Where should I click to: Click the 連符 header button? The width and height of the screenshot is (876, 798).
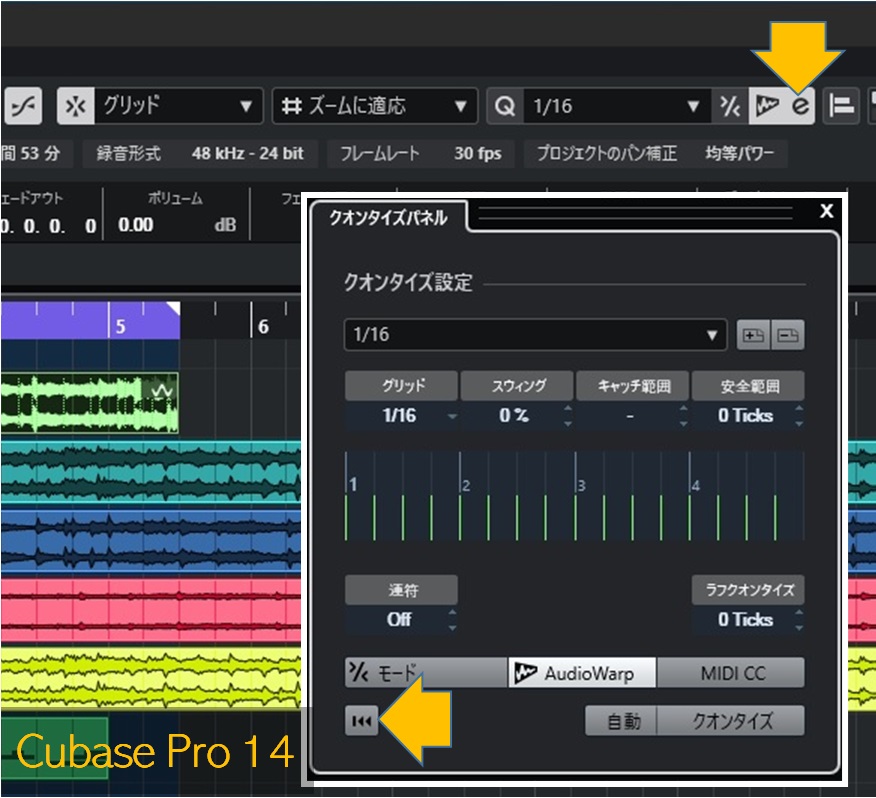pos(402,590)
